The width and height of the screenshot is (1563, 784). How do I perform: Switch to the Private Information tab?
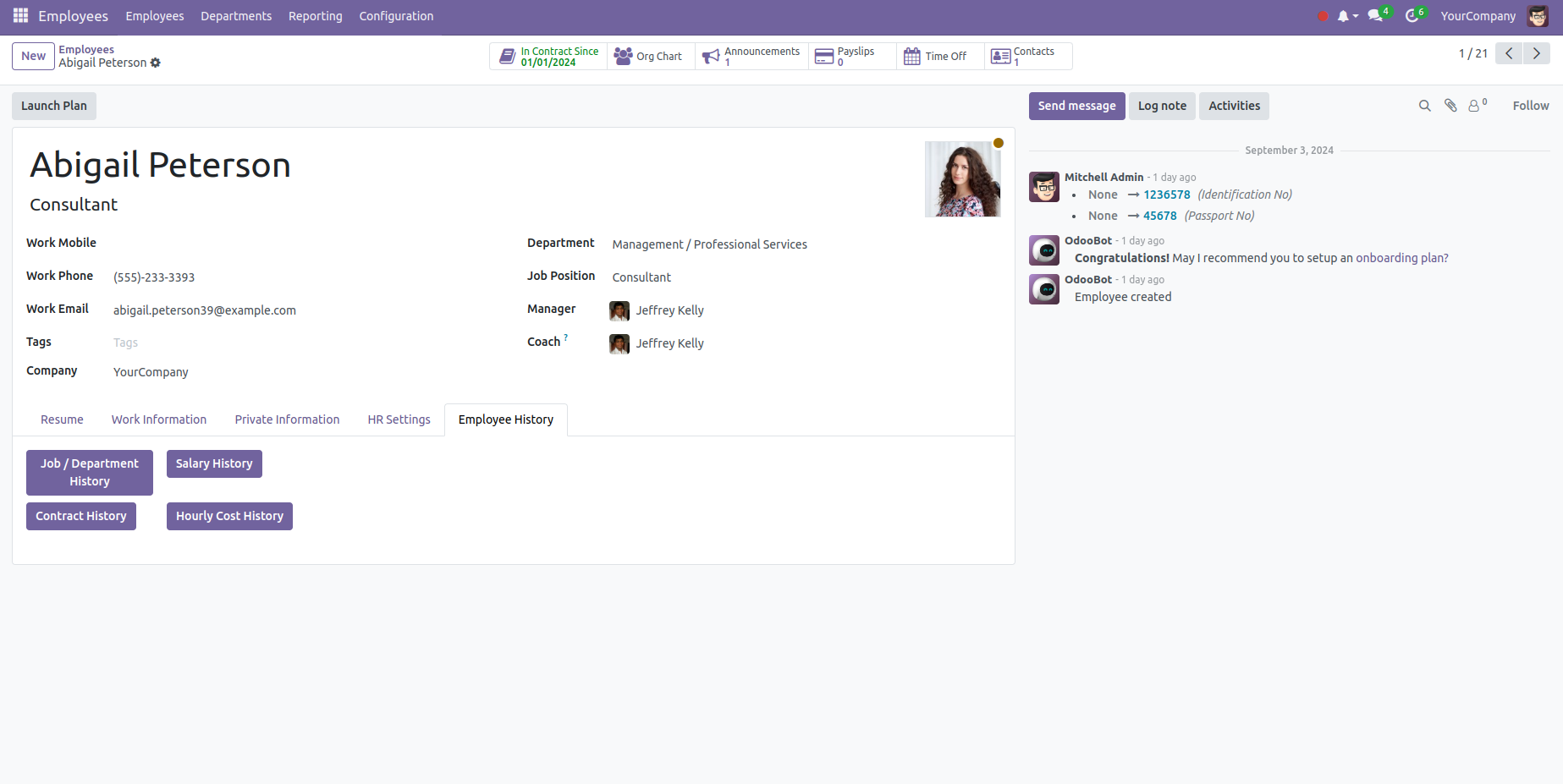287,419
